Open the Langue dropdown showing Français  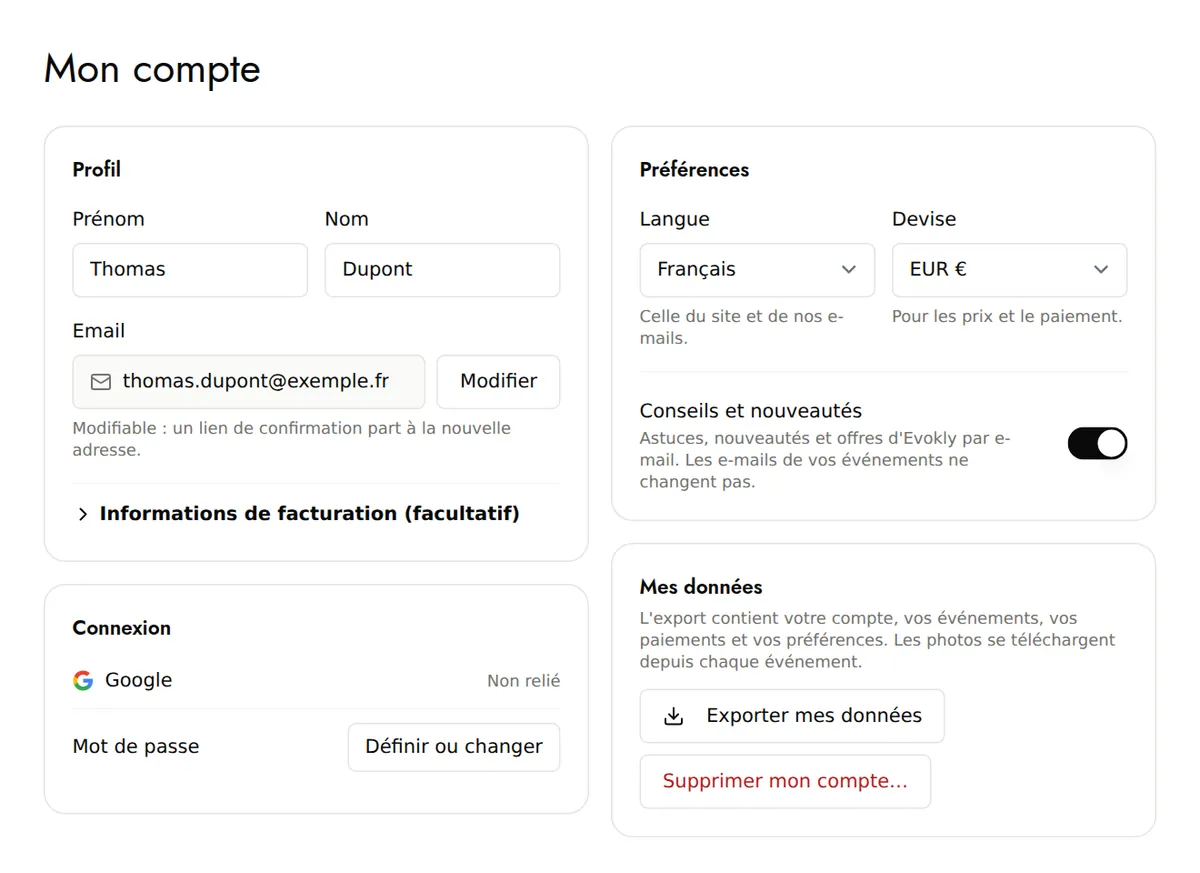757,270
